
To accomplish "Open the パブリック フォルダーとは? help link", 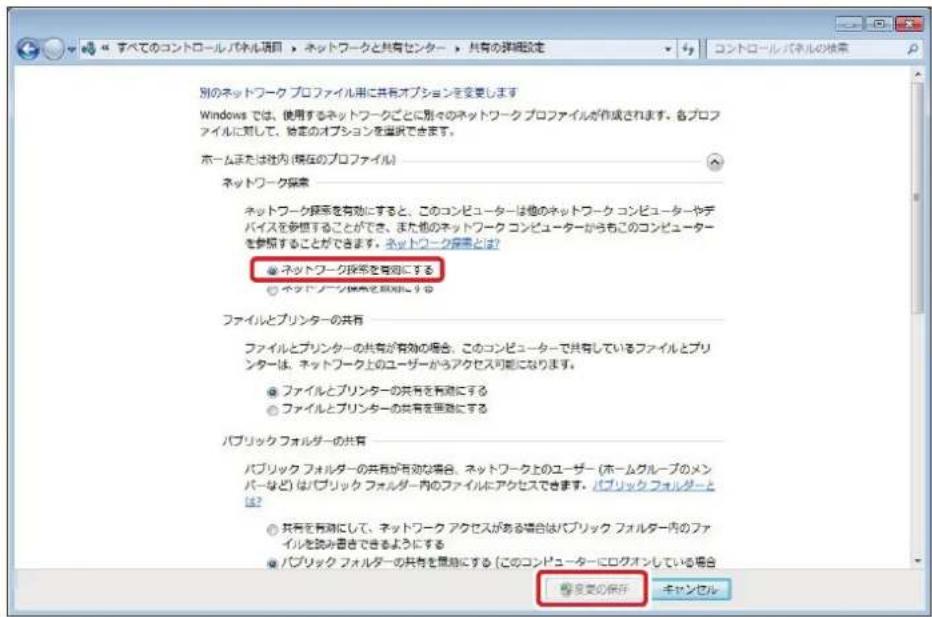I will [x=654, y=485].
